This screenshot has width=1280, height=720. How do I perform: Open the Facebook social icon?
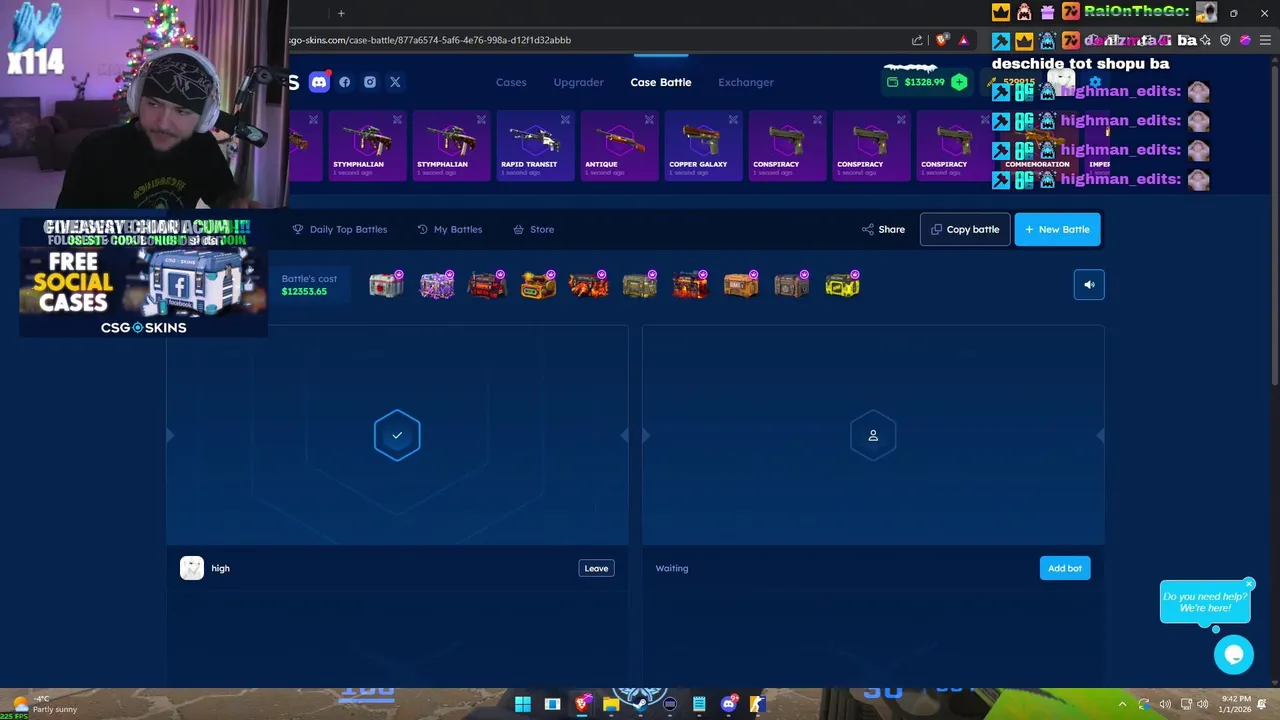coord(345,82)
